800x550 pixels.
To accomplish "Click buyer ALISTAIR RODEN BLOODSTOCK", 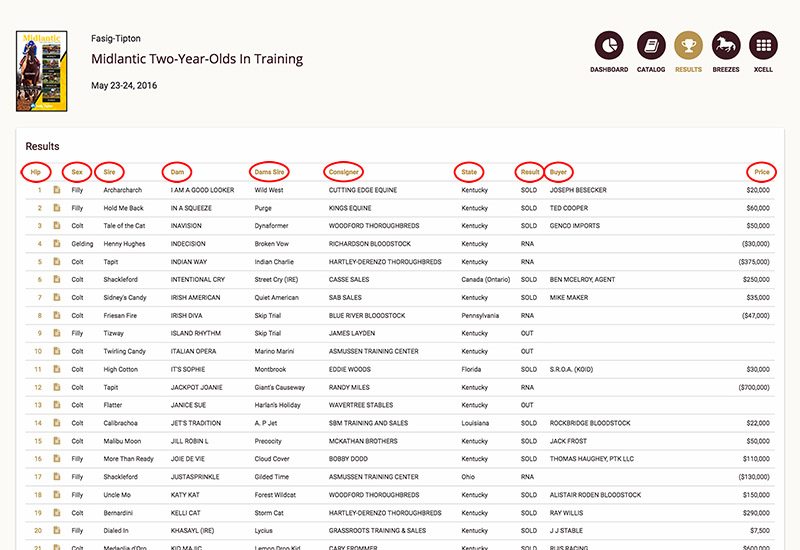I will [595, 495].
